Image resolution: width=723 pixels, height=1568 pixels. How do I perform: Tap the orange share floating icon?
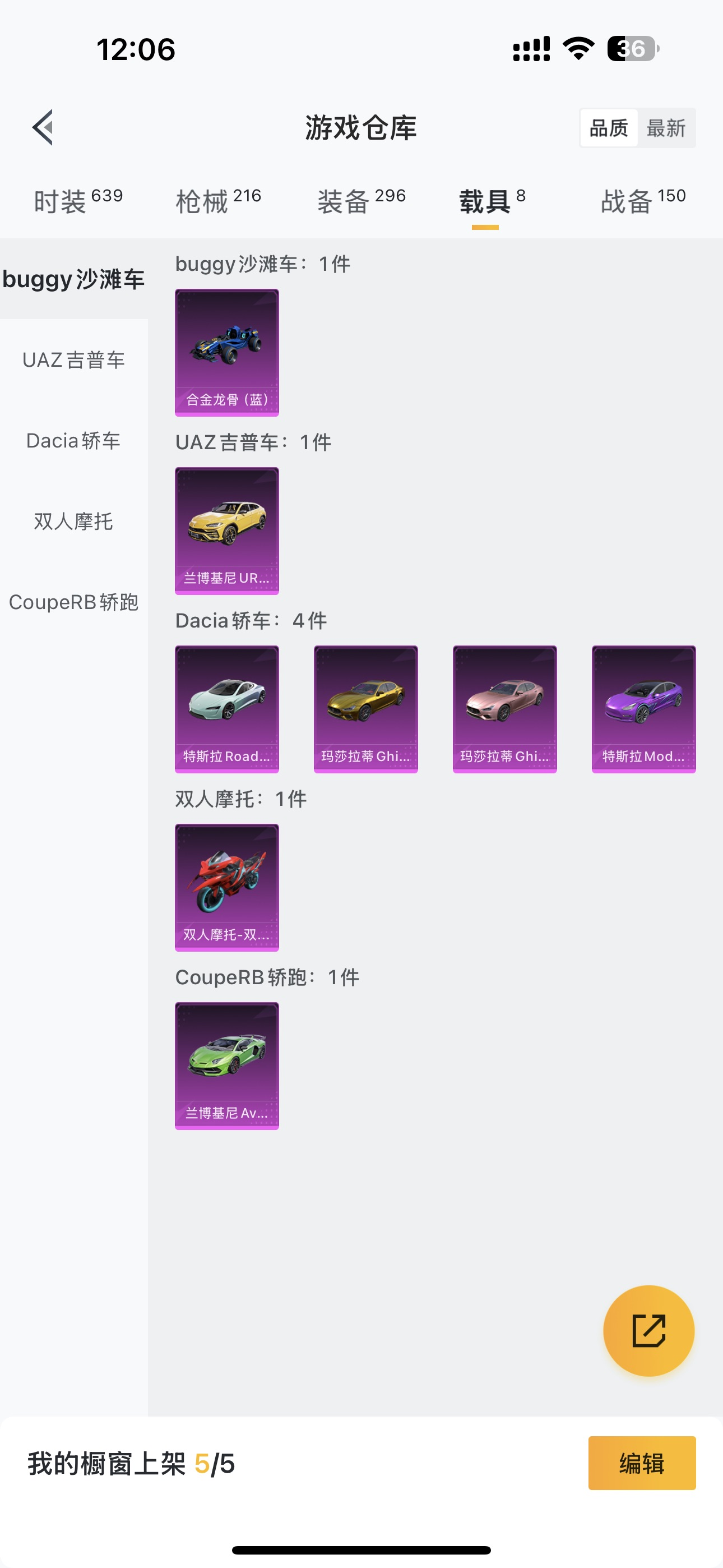click(x=648, y=1331)
